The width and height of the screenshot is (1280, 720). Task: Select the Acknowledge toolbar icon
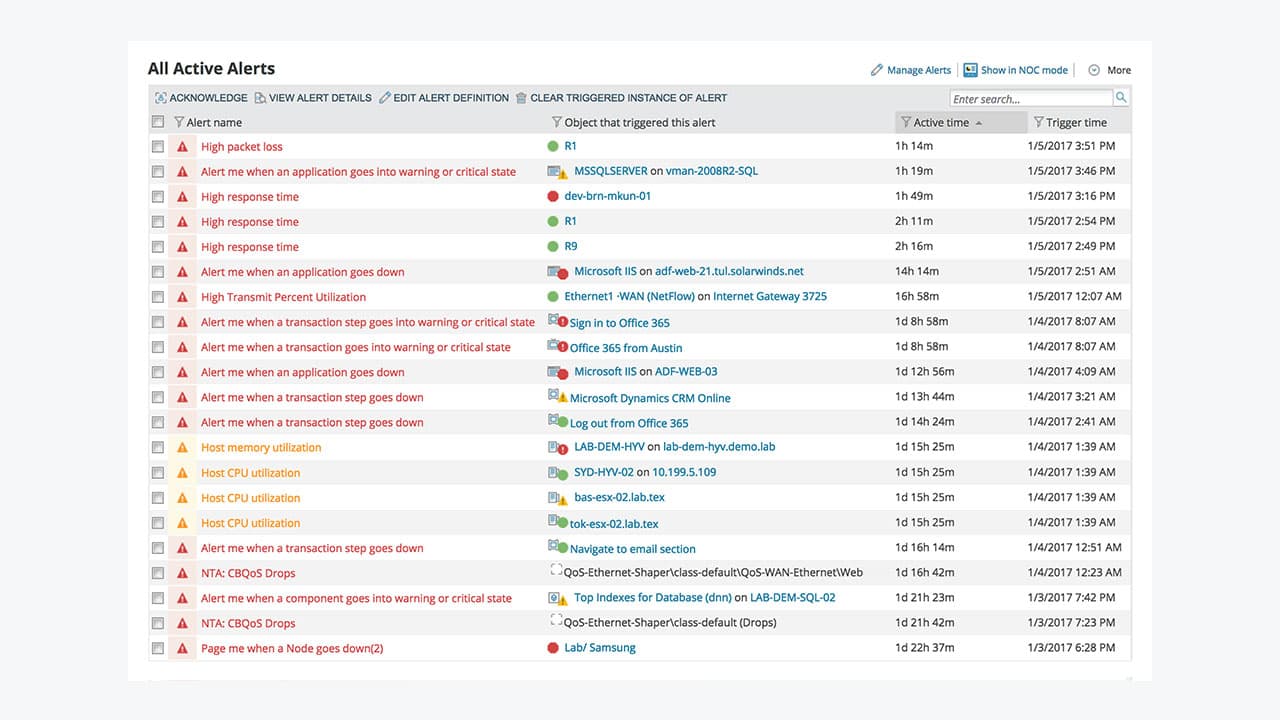161,98
